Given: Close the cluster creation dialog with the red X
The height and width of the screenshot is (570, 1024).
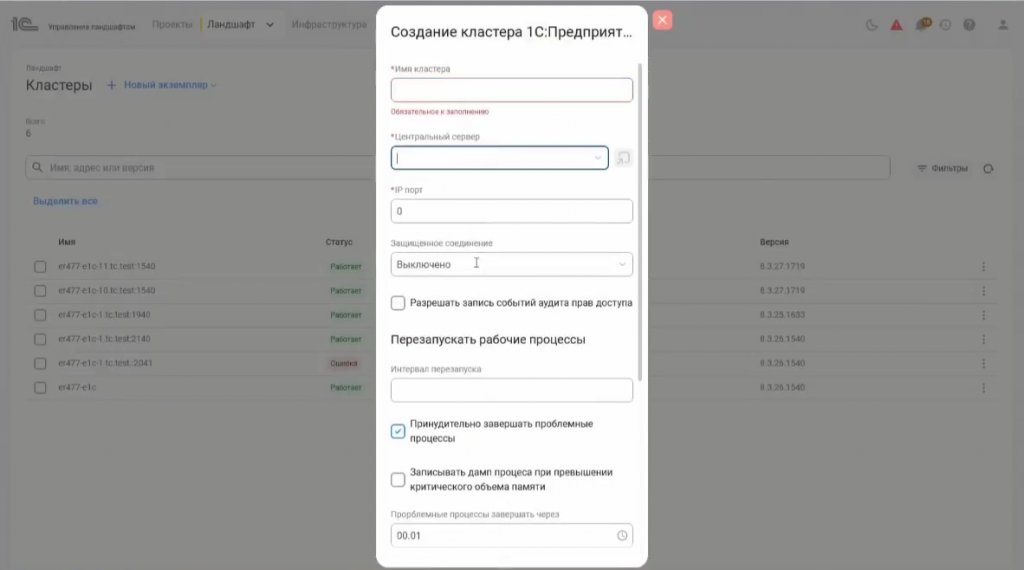Looking at the screenshot, I should (x=662, y=20).
